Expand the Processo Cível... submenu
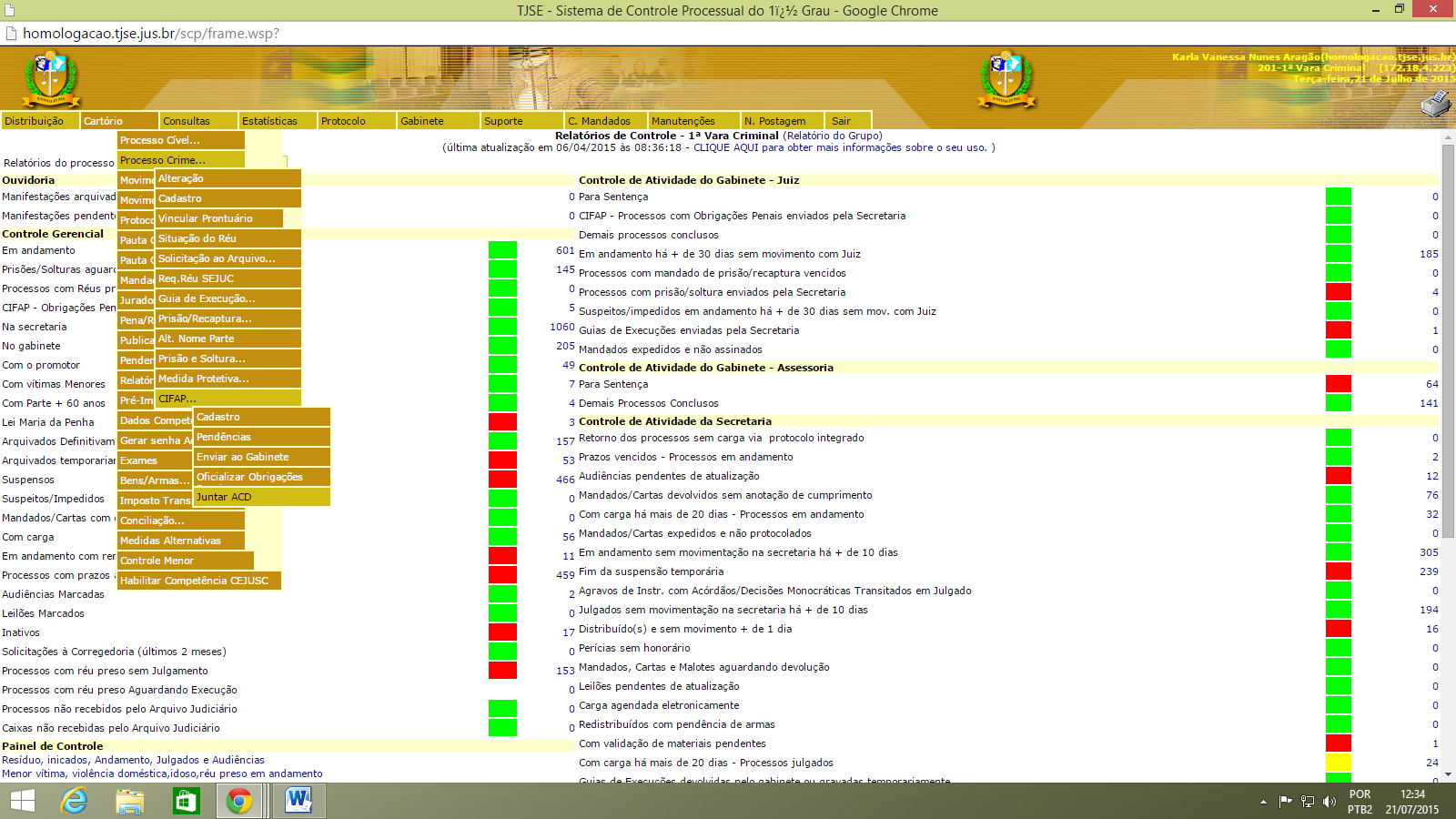This screenshot has width=1456, height=819. (x=181, y=140)
